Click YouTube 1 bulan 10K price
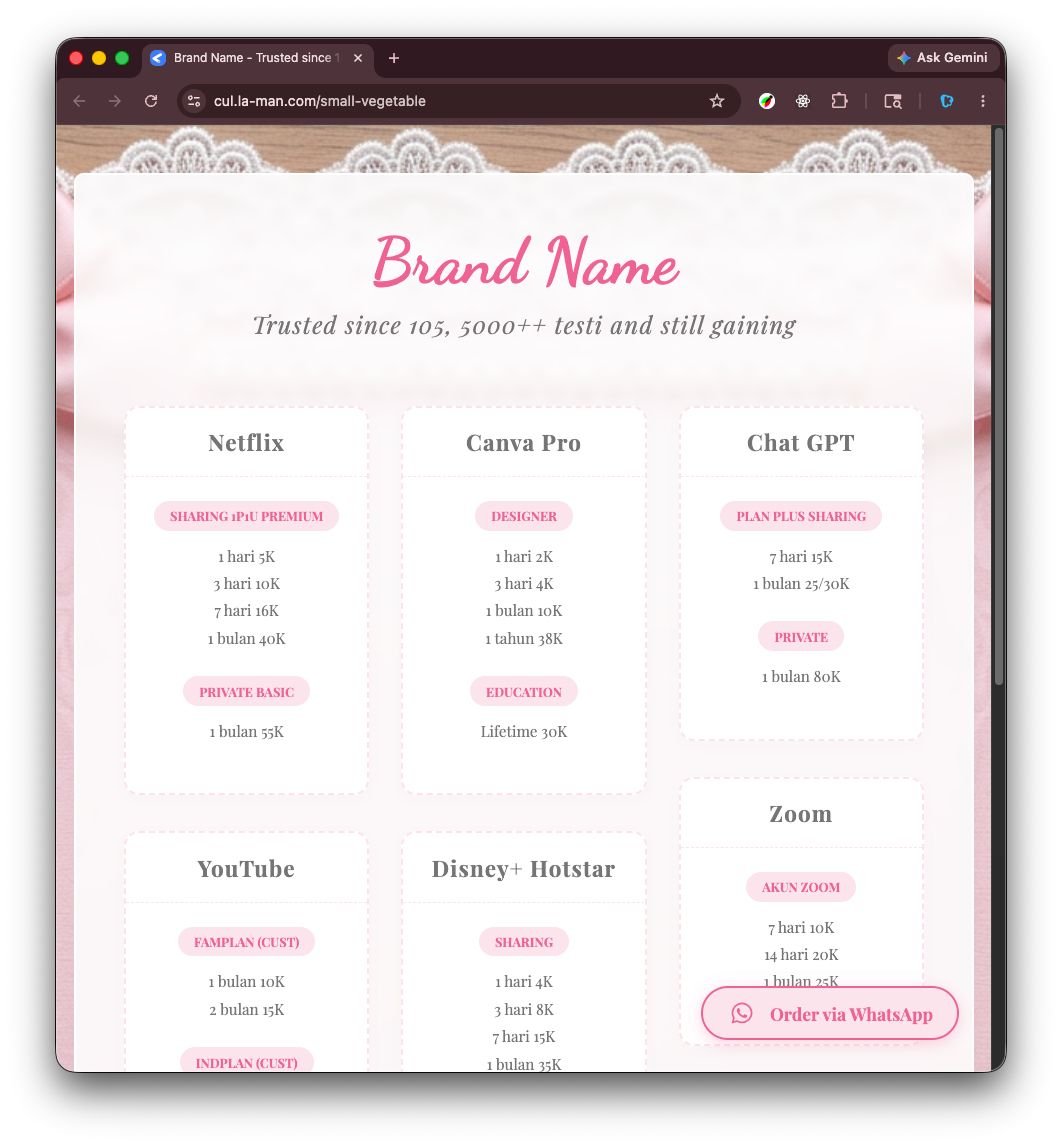 point(246,982)
